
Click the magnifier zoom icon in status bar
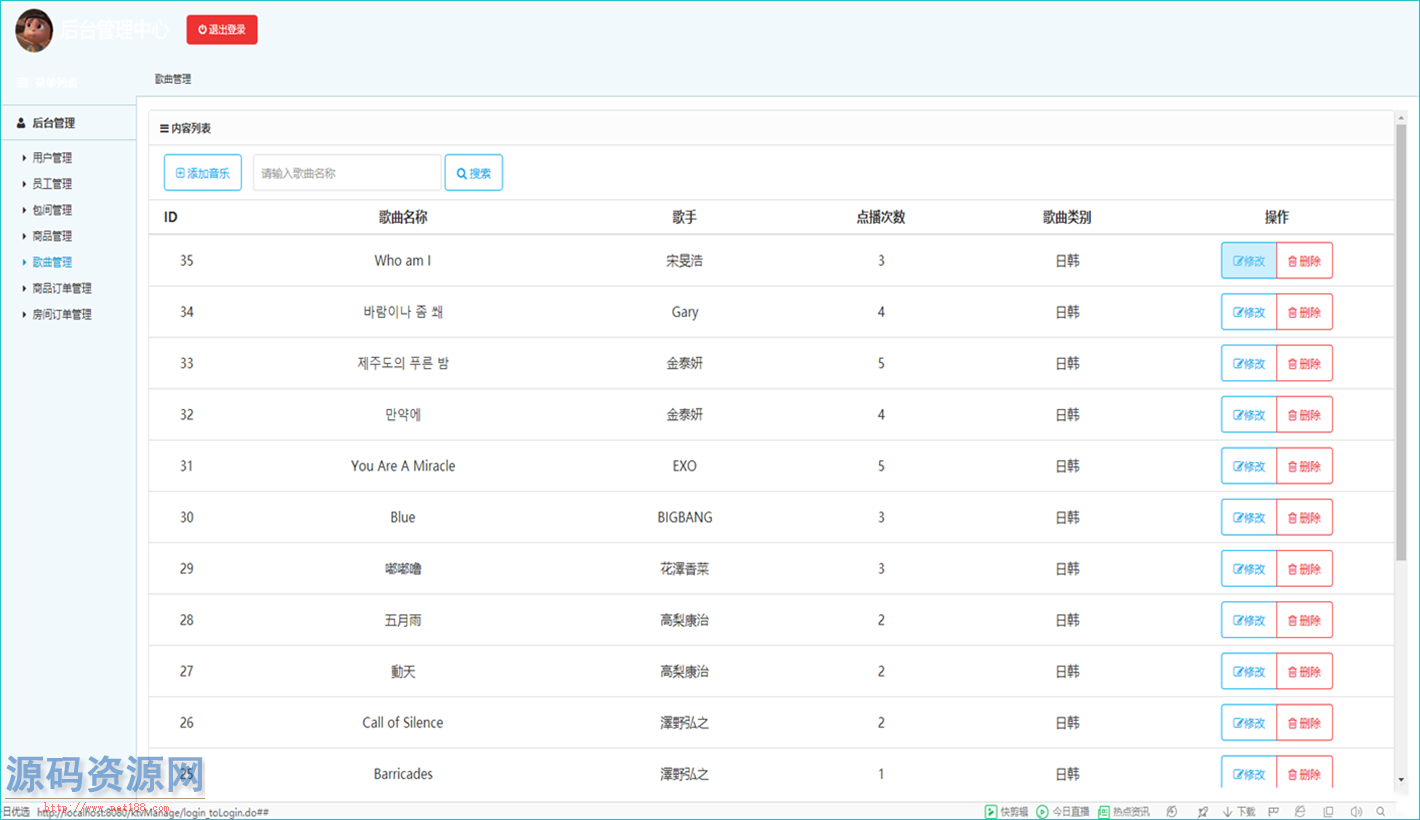point(1381,812)
